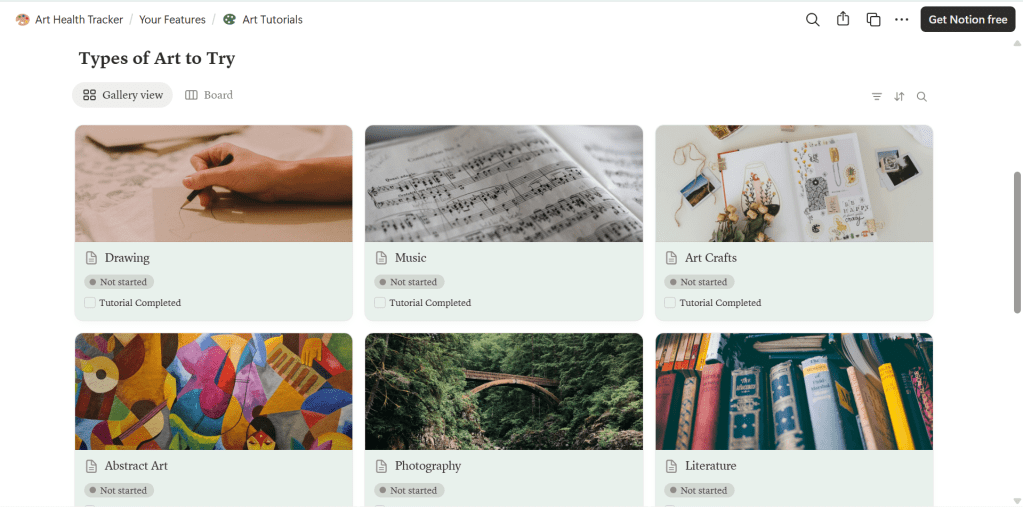Click the Get Notion free button
This screenshot has width=1023, height=507.
968,20
